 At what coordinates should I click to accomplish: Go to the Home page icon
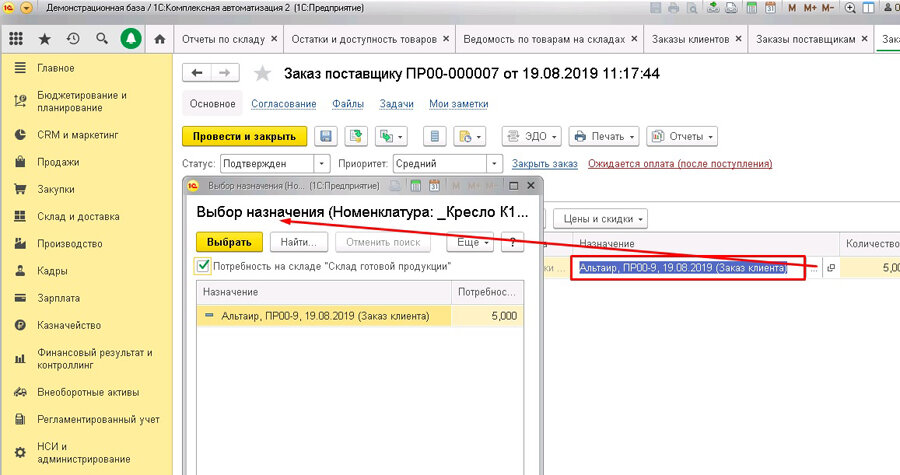(x=160, y=39)
